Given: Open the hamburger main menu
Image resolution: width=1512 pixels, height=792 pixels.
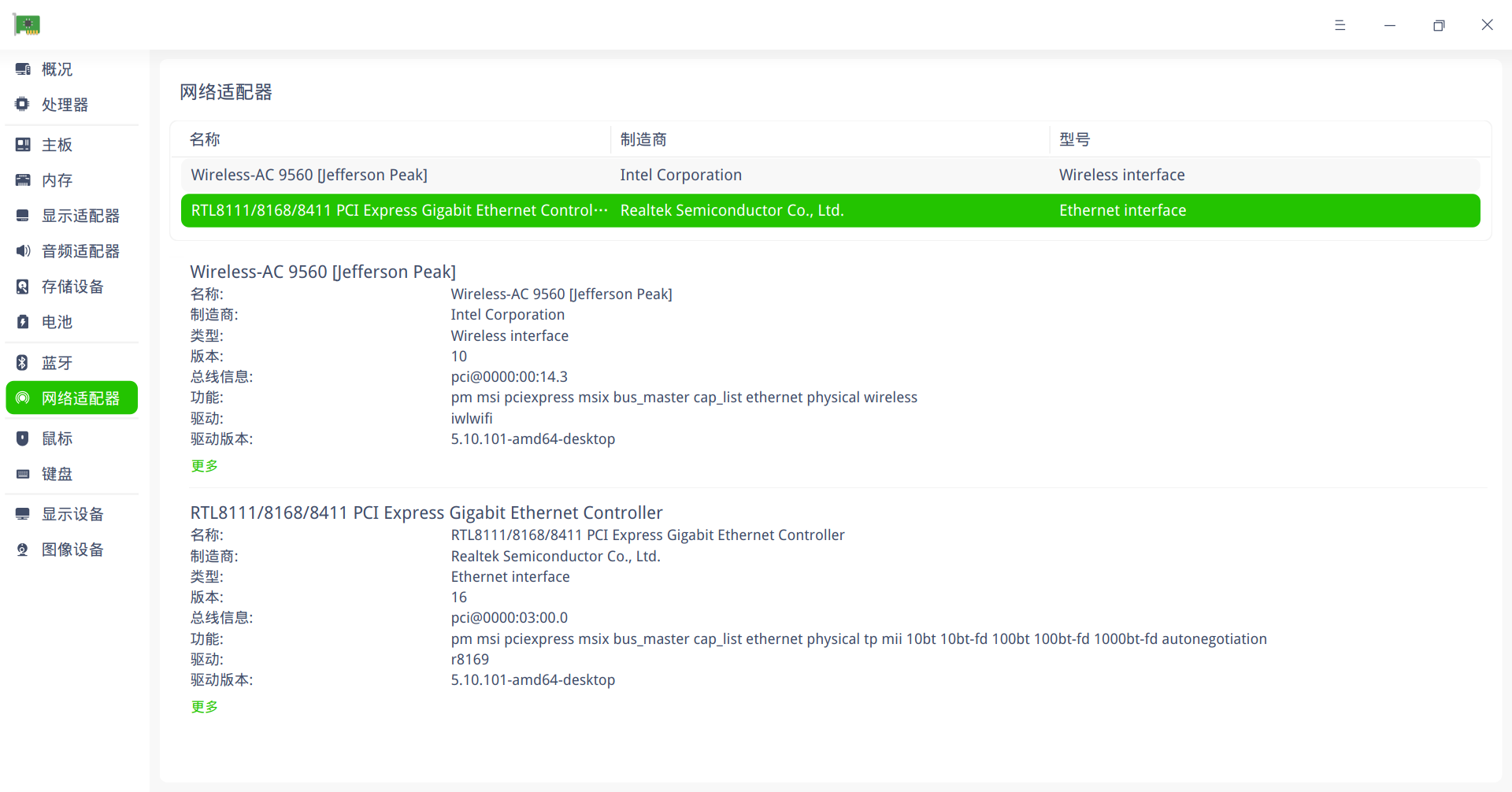Looking at the screenshot, I should pyautogui.click(x=1340, y=25).
